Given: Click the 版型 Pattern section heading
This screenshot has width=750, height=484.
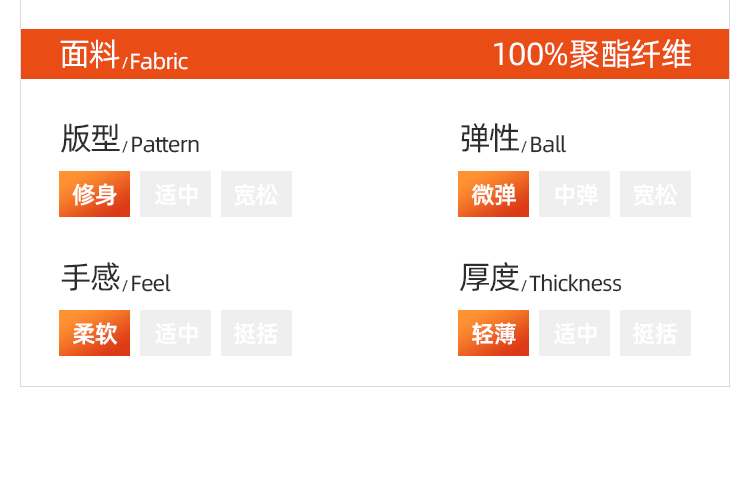Looking at the screenshot, I should [x=90, y=139].
